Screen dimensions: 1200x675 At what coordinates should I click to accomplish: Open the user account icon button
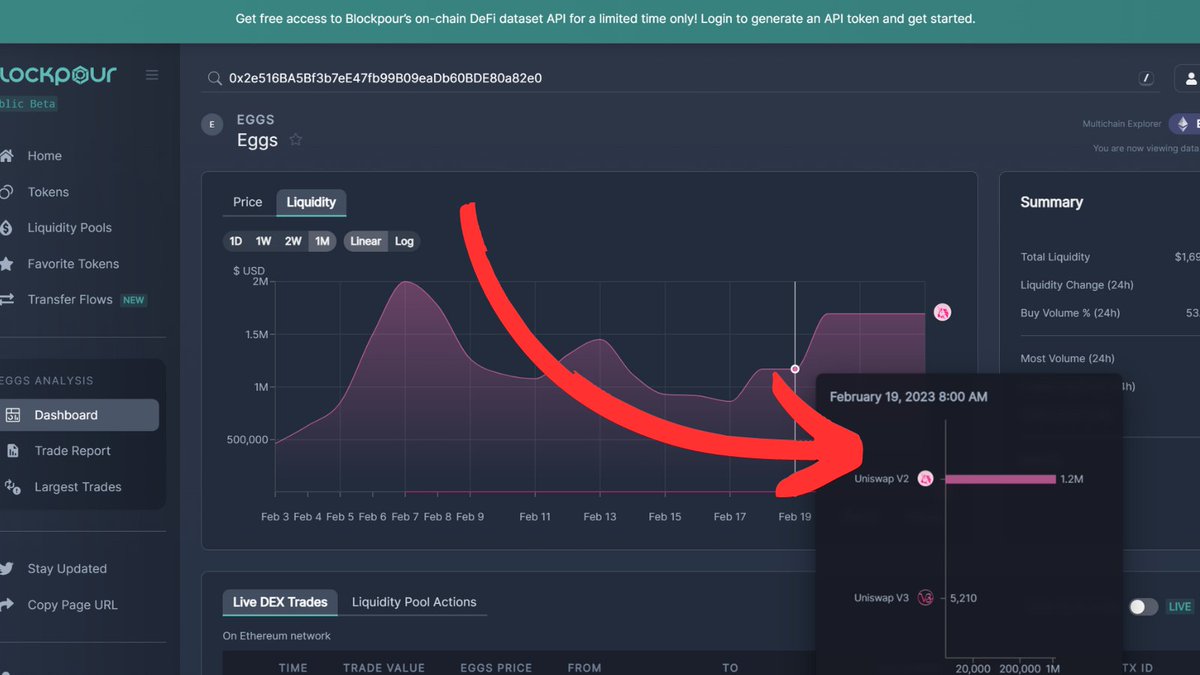[x=1188, y=78]
